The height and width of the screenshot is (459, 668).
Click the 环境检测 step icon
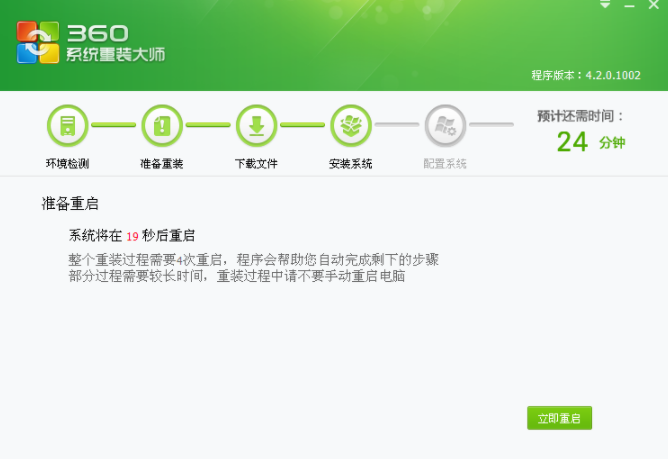67,126
